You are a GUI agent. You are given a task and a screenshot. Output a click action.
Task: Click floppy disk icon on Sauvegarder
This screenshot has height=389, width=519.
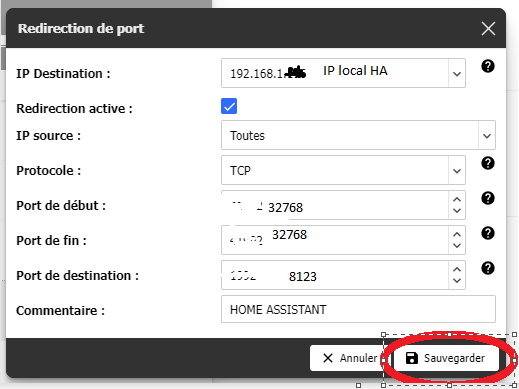click(412, 358)
